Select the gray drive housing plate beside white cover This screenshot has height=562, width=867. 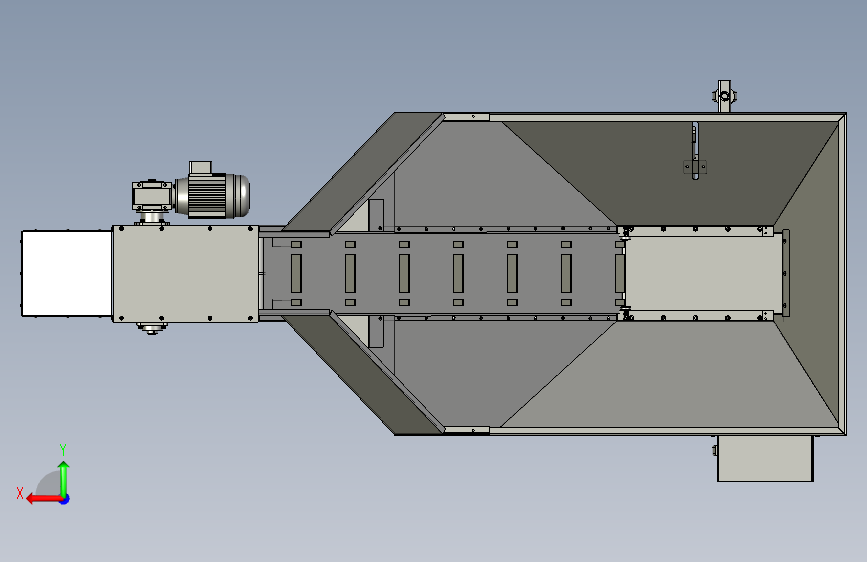185,274
